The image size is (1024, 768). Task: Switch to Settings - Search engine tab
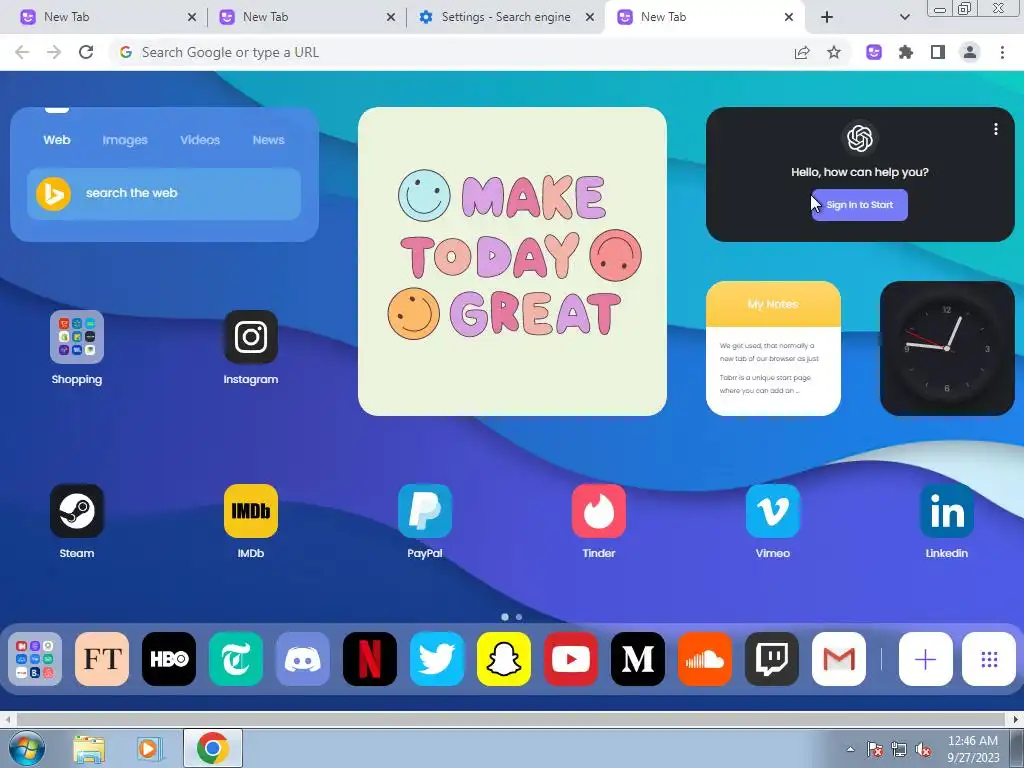[x=505, y=17]
